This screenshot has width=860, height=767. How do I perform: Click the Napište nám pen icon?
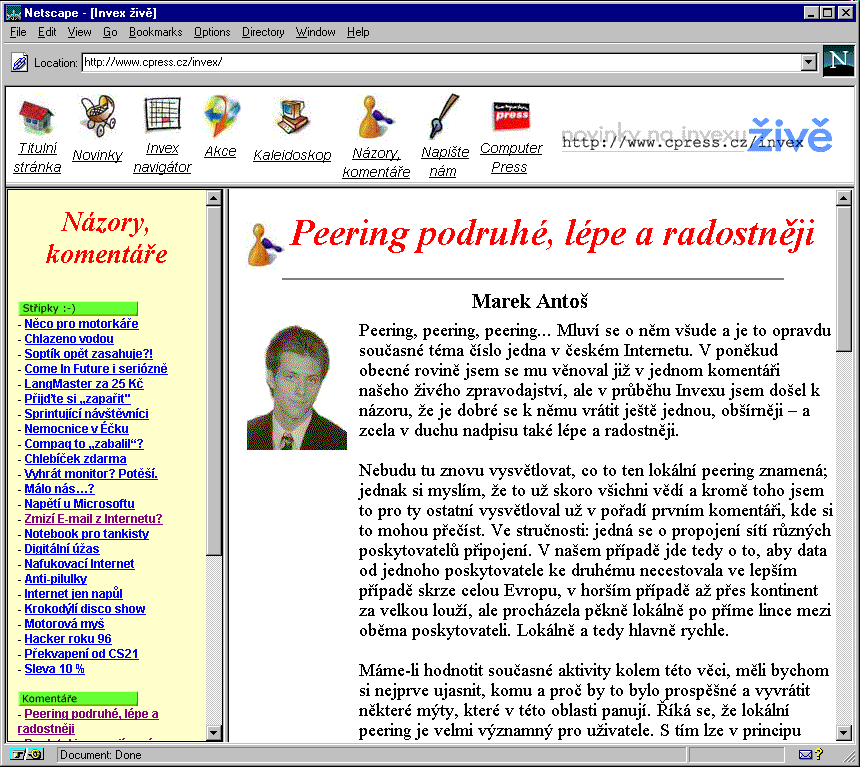pyautogui.click(x=444, y=116)
